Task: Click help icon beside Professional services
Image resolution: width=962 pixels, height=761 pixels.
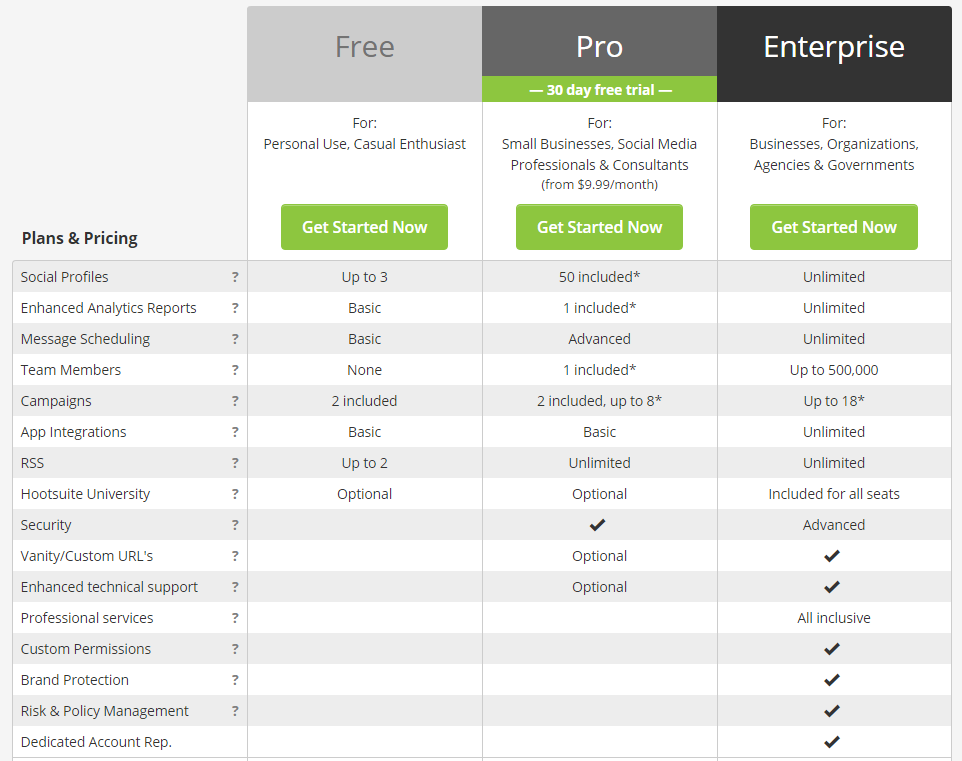Action: [x=235, y=618]
